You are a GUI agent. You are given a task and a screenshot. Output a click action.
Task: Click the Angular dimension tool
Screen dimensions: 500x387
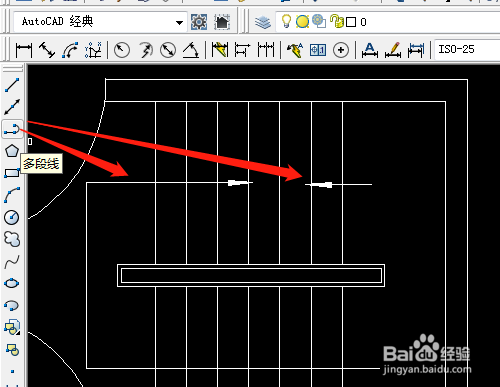[x=191, y=50]
